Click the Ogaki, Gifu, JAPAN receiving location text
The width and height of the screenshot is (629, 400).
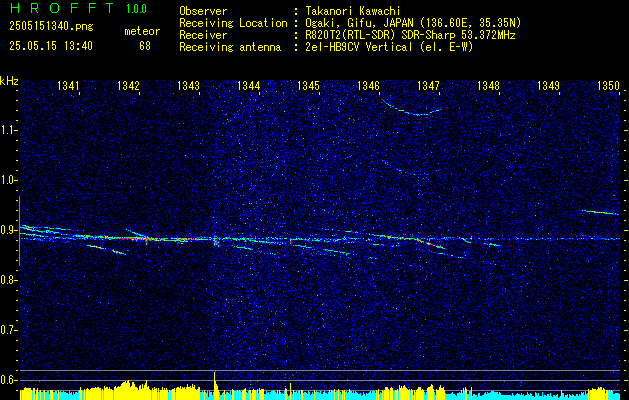click(411, 23)
